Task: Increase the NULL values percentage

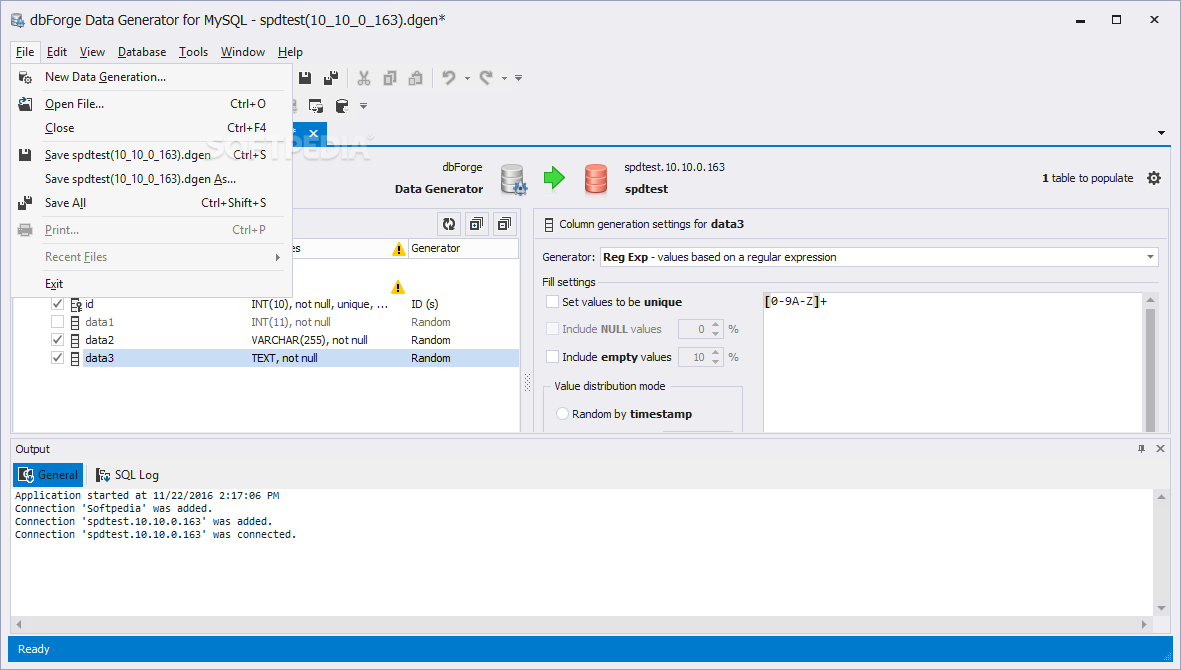Action: pyautogui.click(x=716, y=325)
